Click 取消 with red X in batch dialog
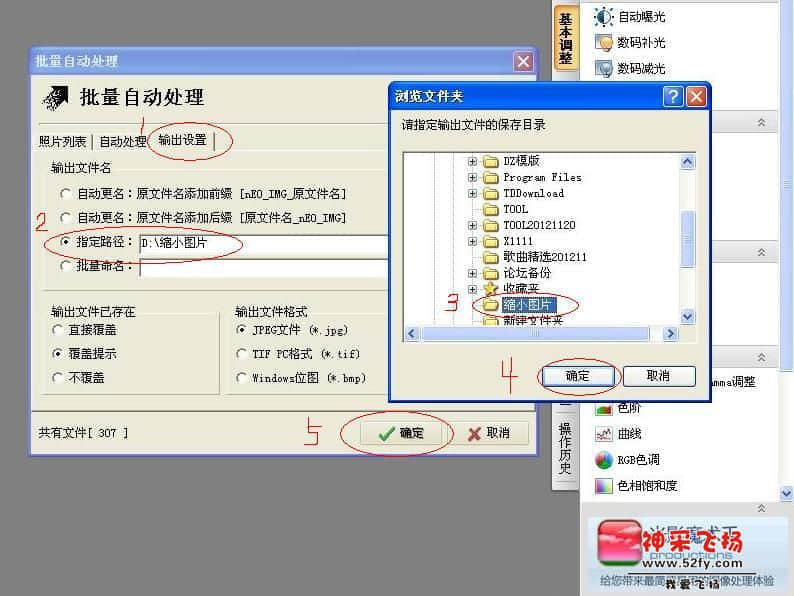This screenshot has height=596, width=794. [x=489, y=433]
